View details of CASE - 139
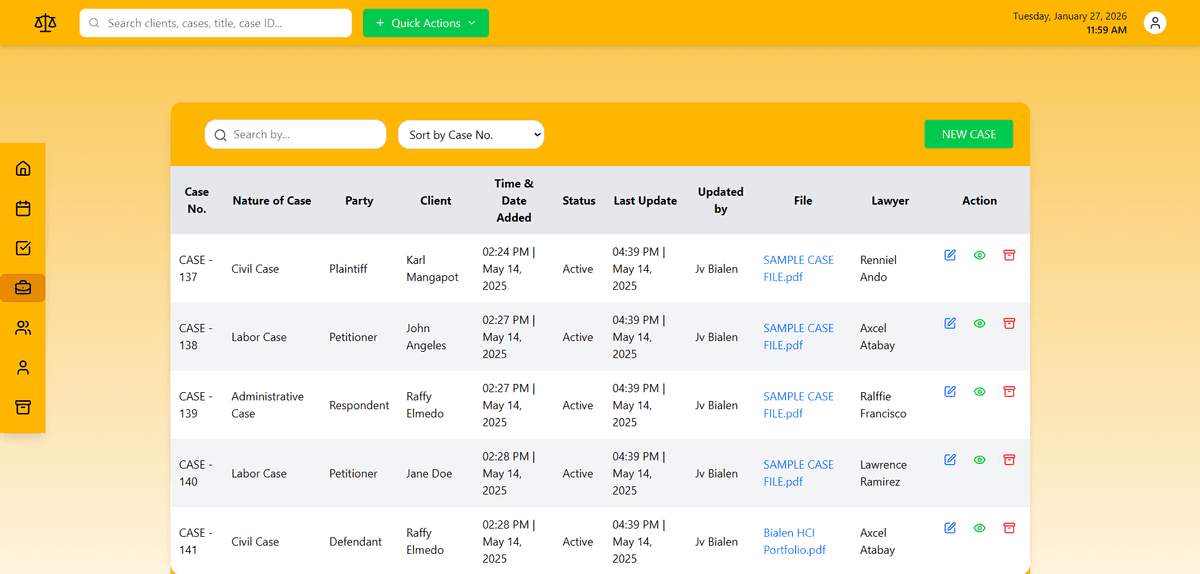Viewport: 1200px width, 574px height. 980,391
